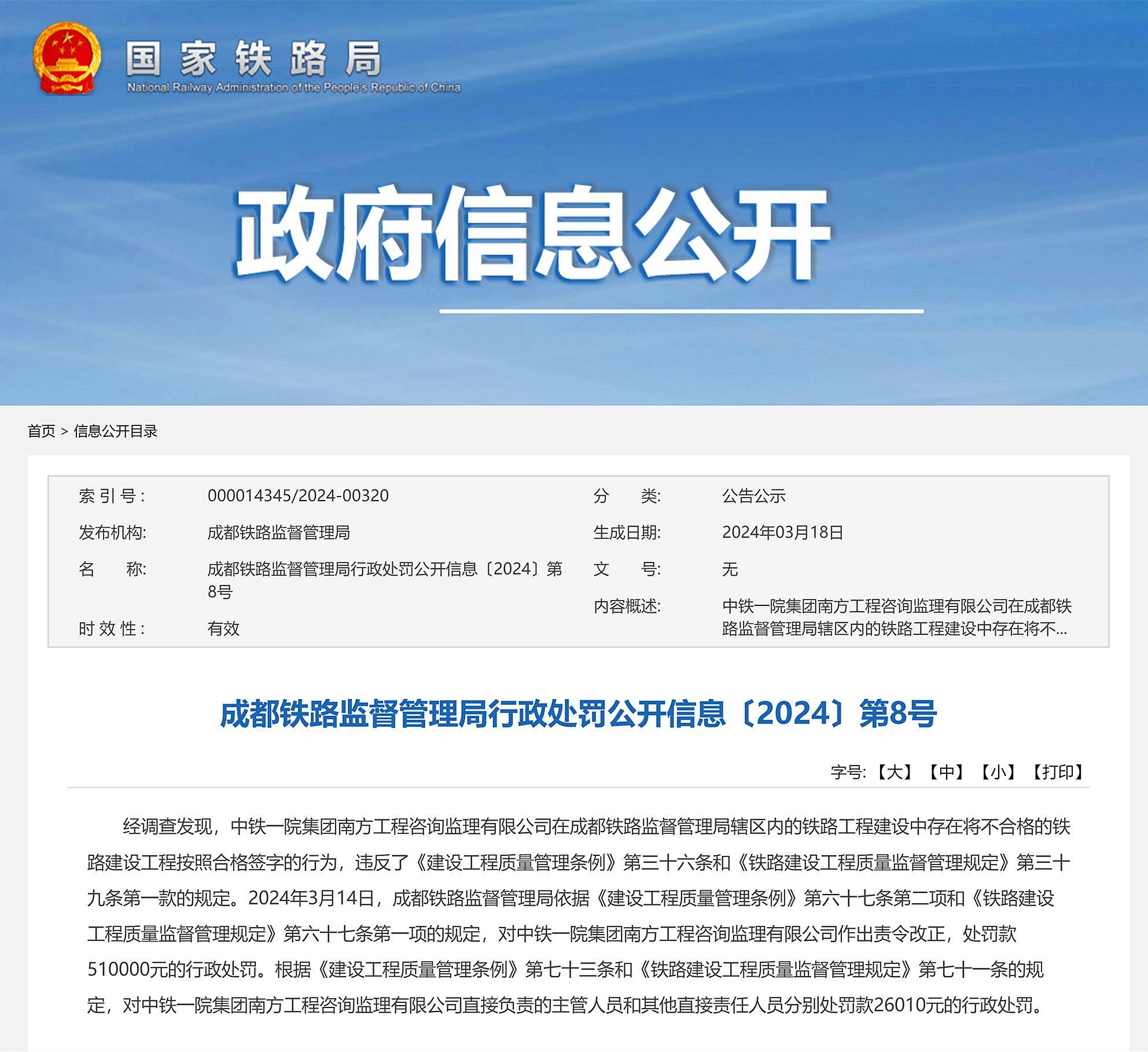Click publisher value 成都铁路监督管理局
Image resolution: width=1148 pixels, height=1052 pixels.
coord(278,532)
